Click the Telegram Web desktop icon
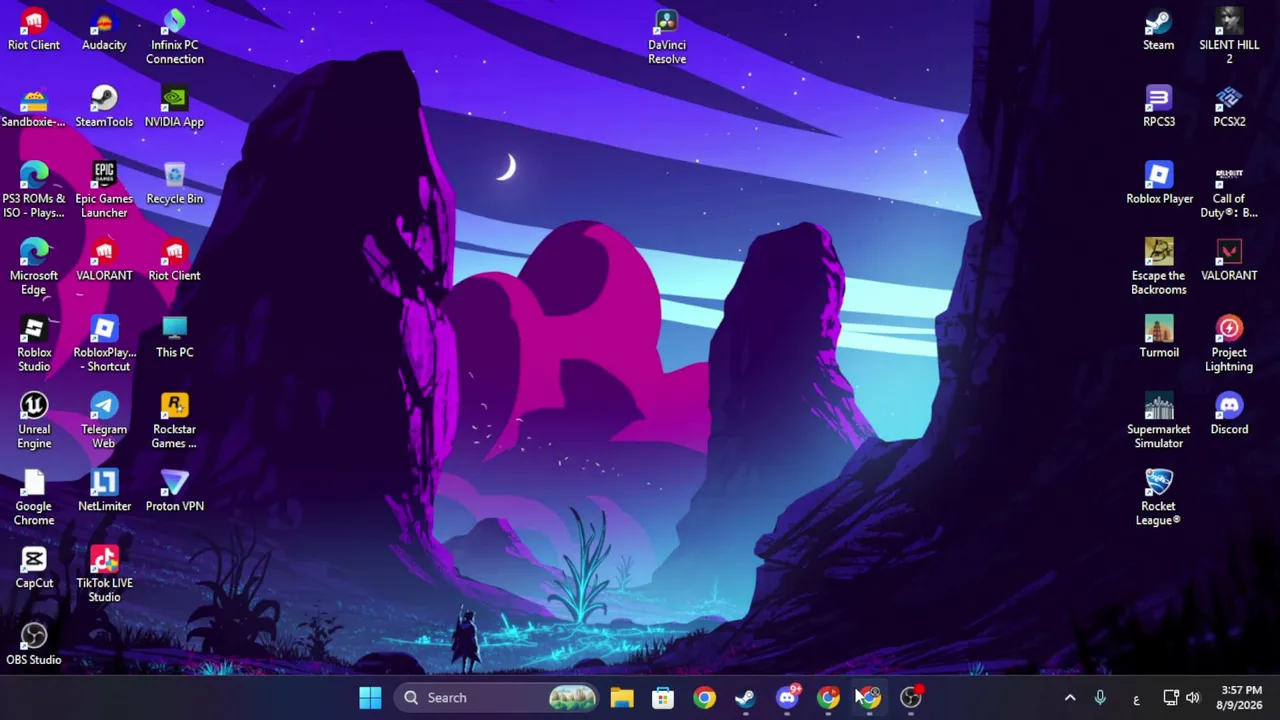 [x=104, y=421]
